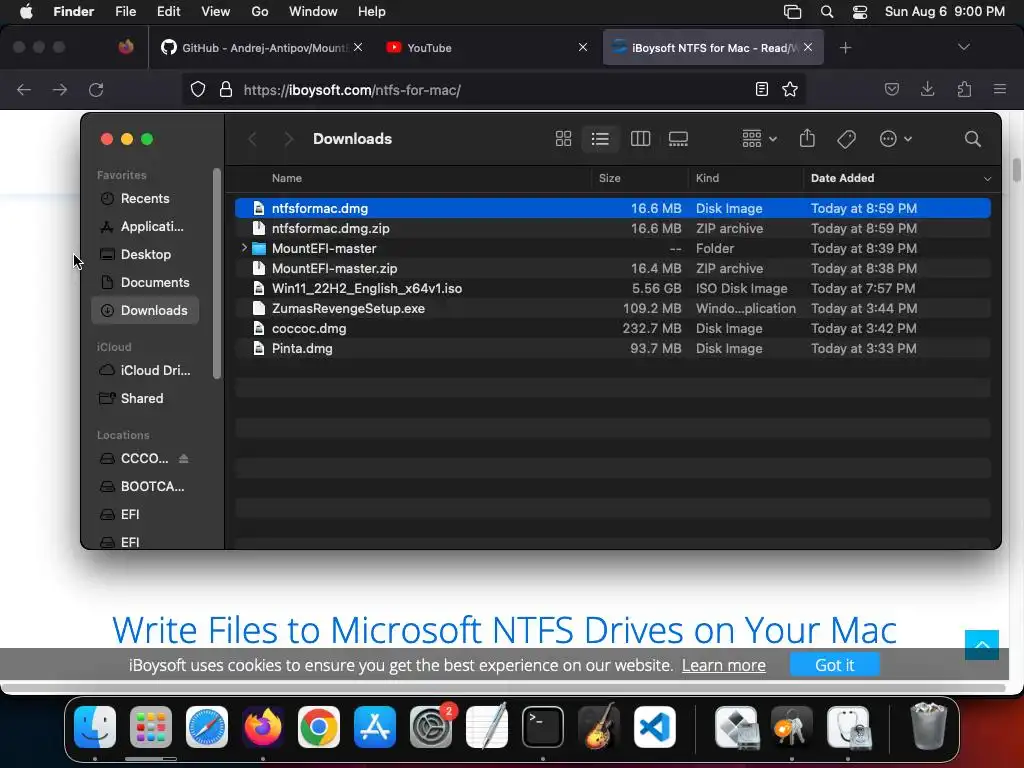The image size is (1024, 768).
Task: Sort files by Kind column
Action: tap(707, 178)
